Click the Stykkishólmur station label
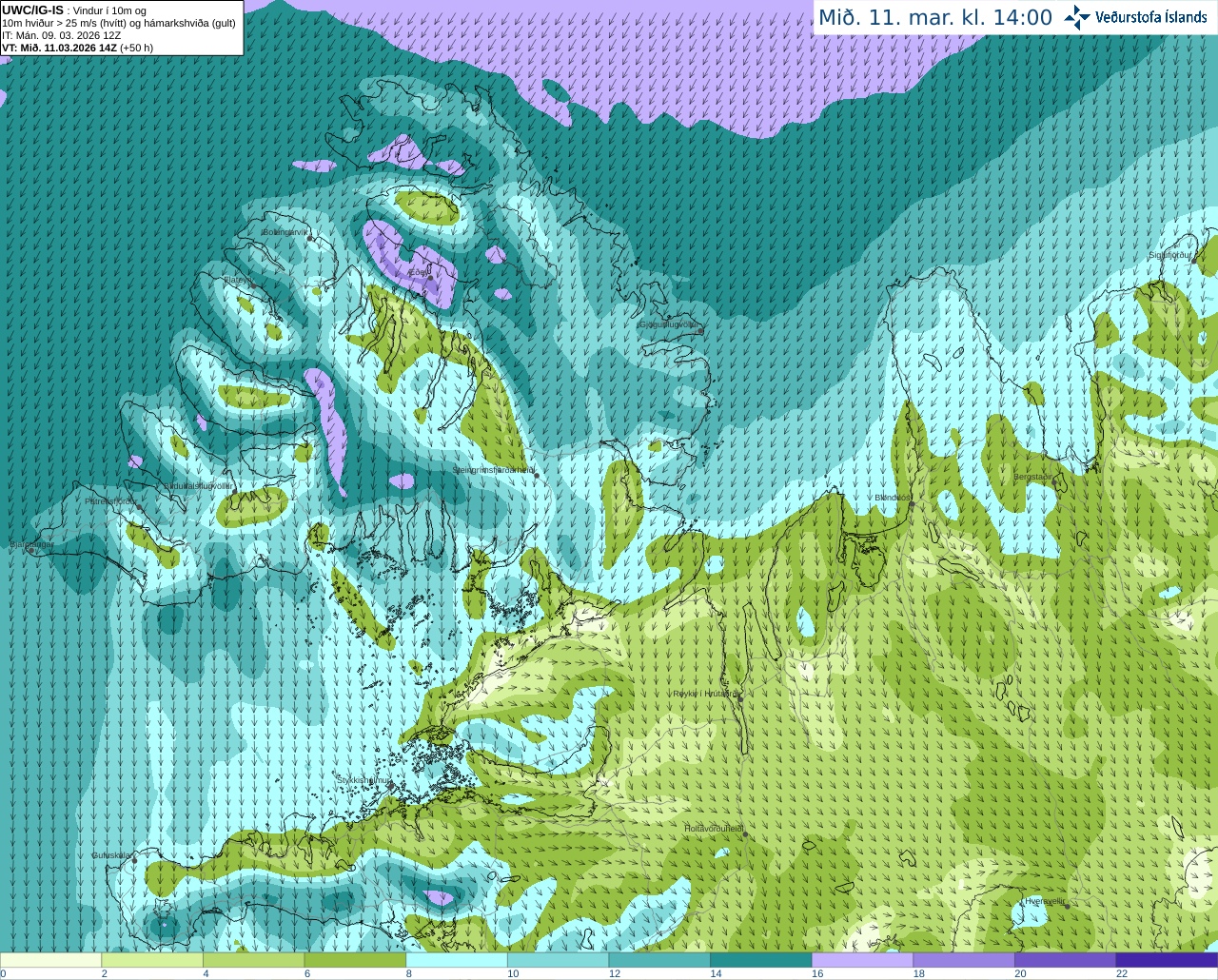The height and width of the screenshot is (980, 1218). [x=363, y=779]
